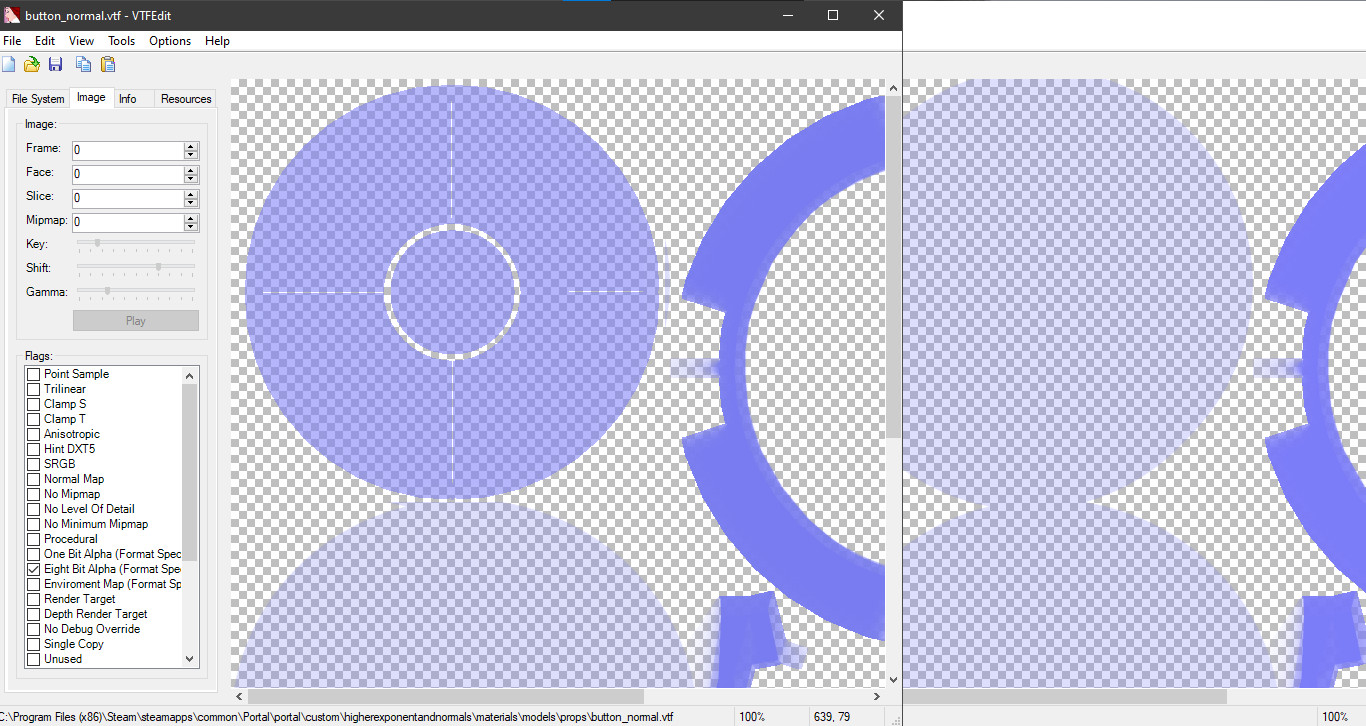
Task: Open the Tools menu
Action: 121,41
